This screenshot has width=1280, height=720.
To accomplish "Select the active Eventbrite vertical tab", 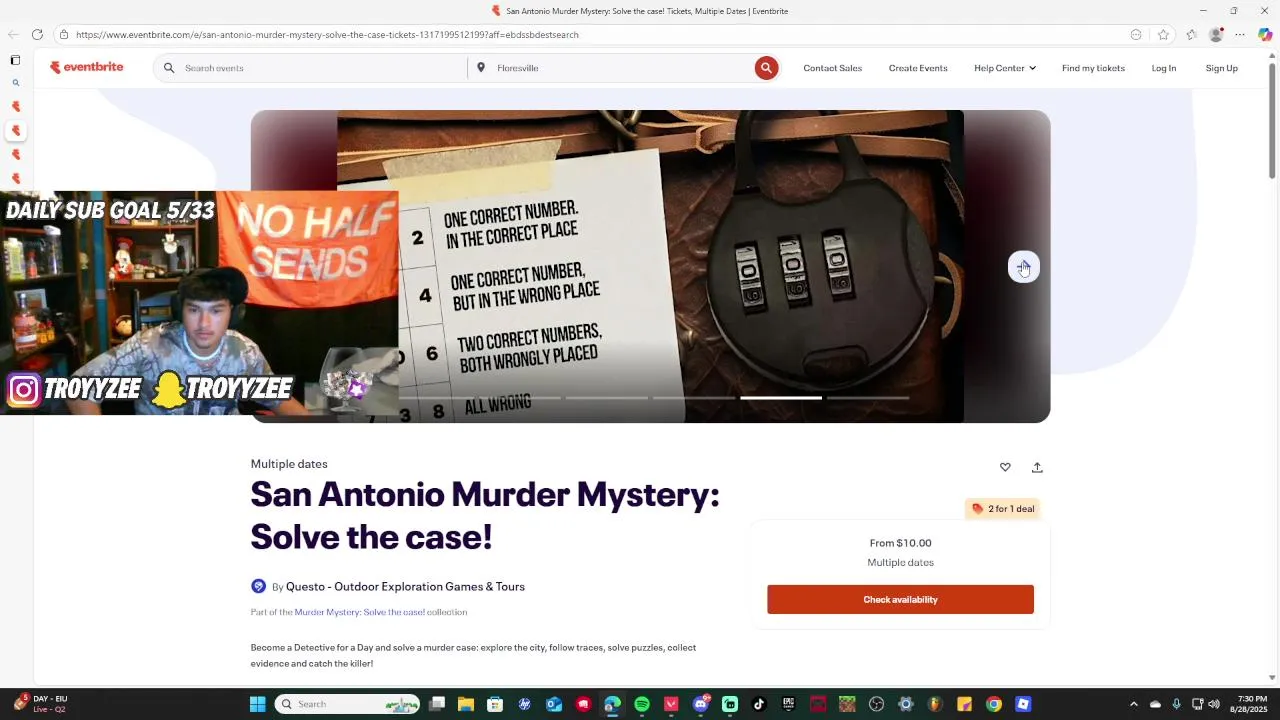I will click(x=15, y=130).
